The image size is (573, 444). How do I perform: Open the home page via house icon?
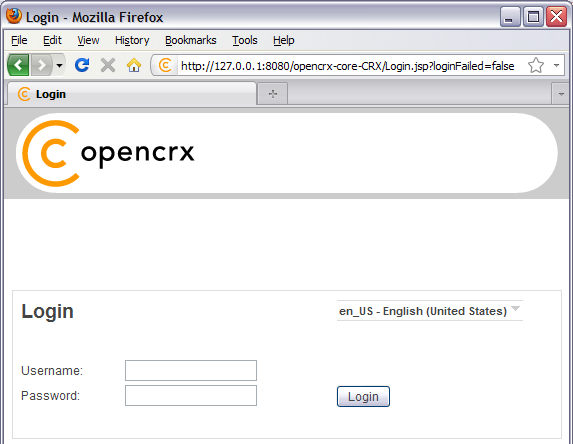(x=134, y=65)
